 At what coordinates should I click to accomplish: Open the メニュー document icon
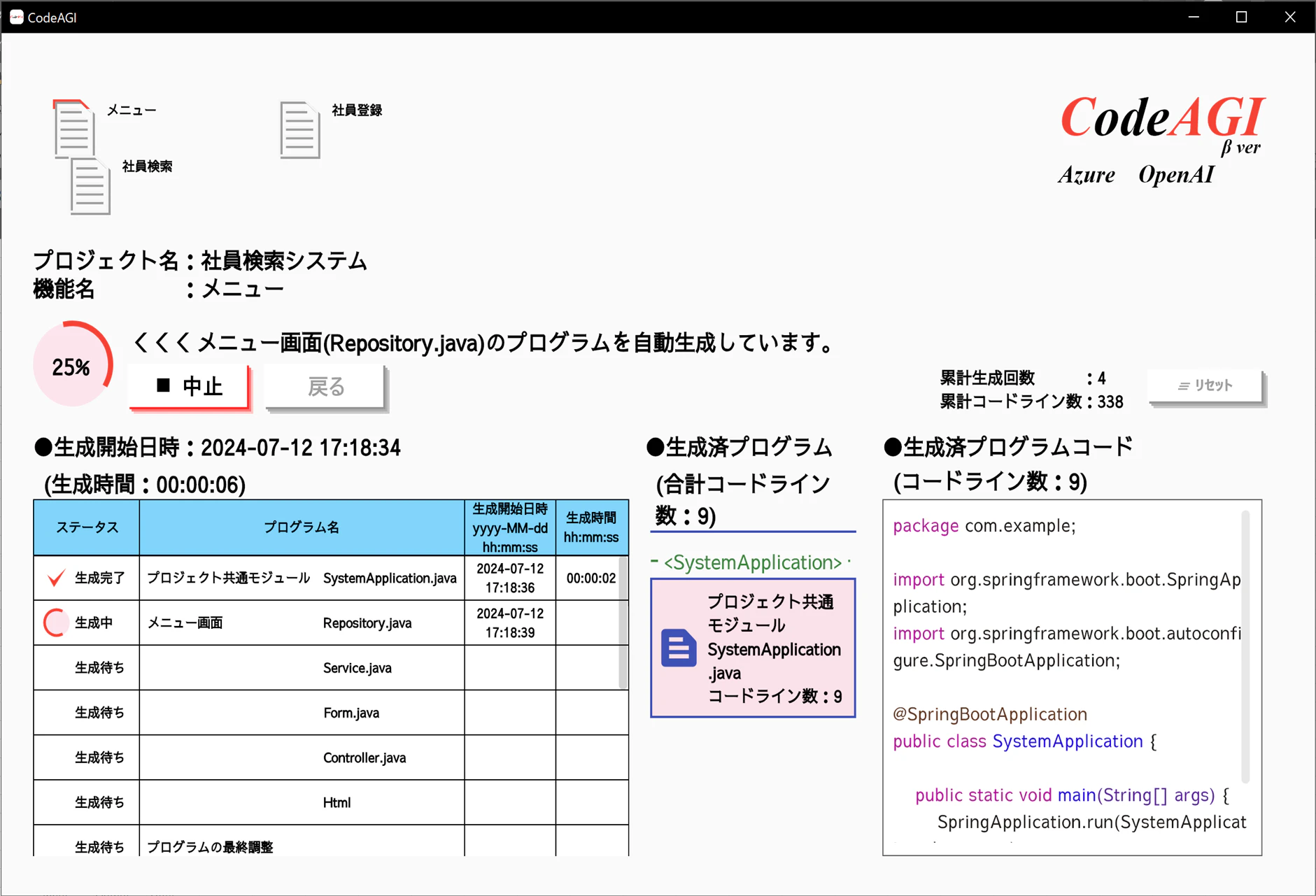(x=74, y=128)
